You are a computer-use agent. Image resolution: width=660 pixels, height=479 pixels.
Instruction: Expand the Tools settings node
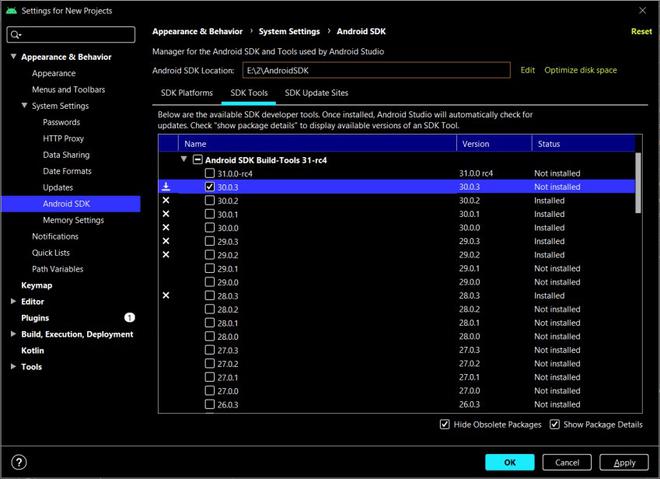tap(13, 367)
